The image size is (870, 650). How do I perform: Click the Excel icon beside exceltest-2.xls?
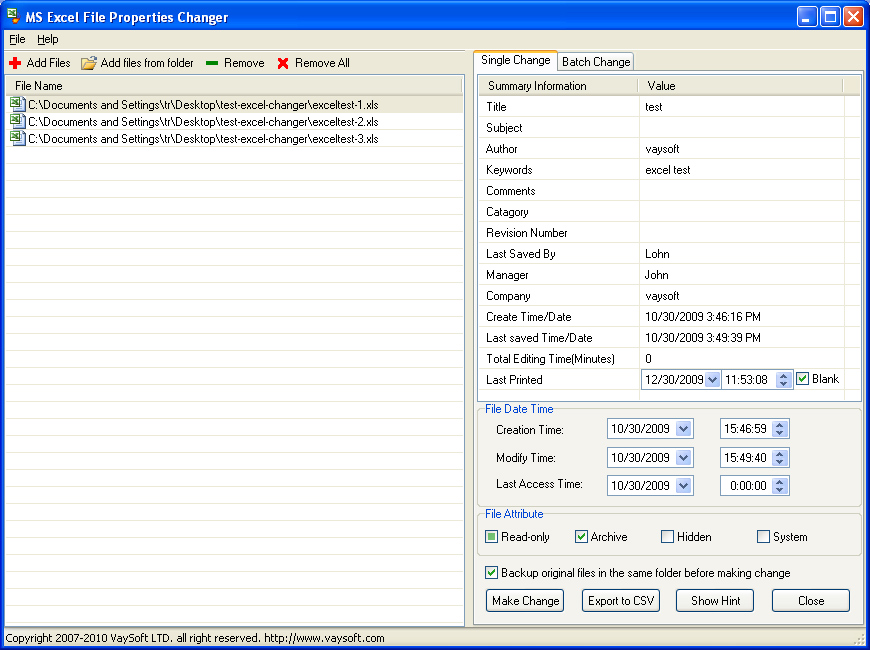point(18,121)
